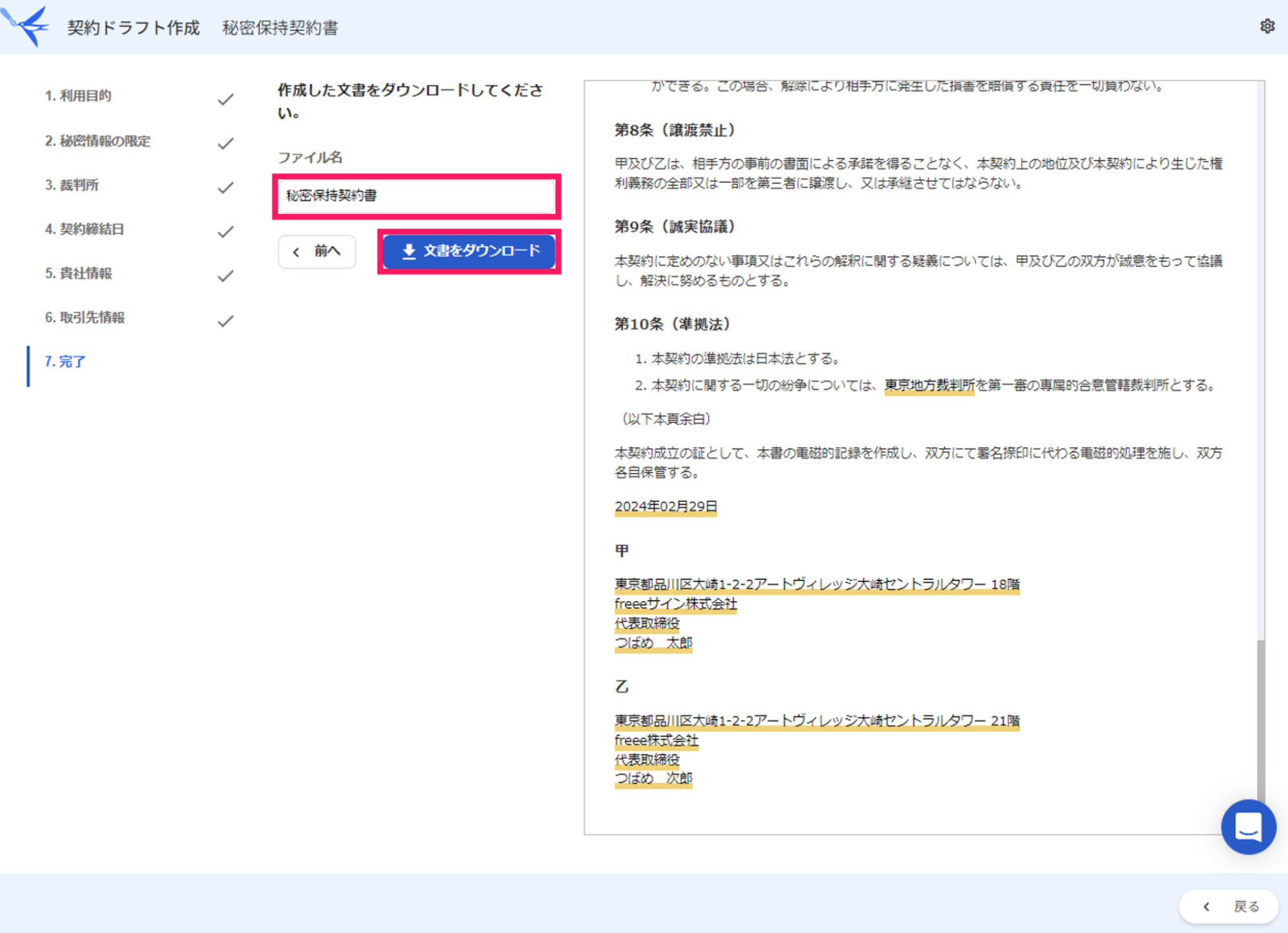Click the 前へ button
The image size is (1288, 933).
click(317, 251)
